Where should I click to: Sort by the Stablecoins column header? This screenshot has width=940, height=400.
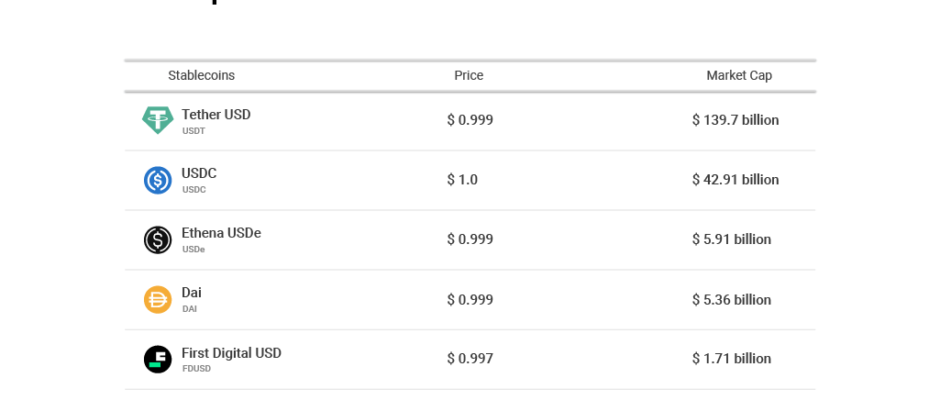[201, 76]
